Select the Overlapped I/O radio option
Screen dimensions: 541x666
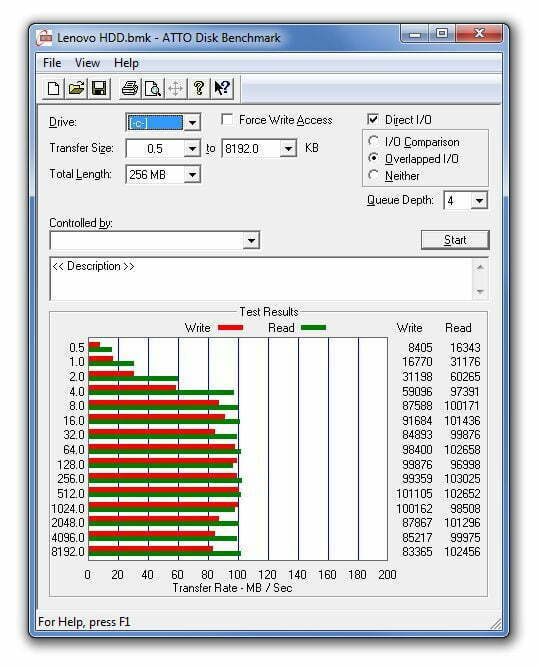[x=373, y=158]
